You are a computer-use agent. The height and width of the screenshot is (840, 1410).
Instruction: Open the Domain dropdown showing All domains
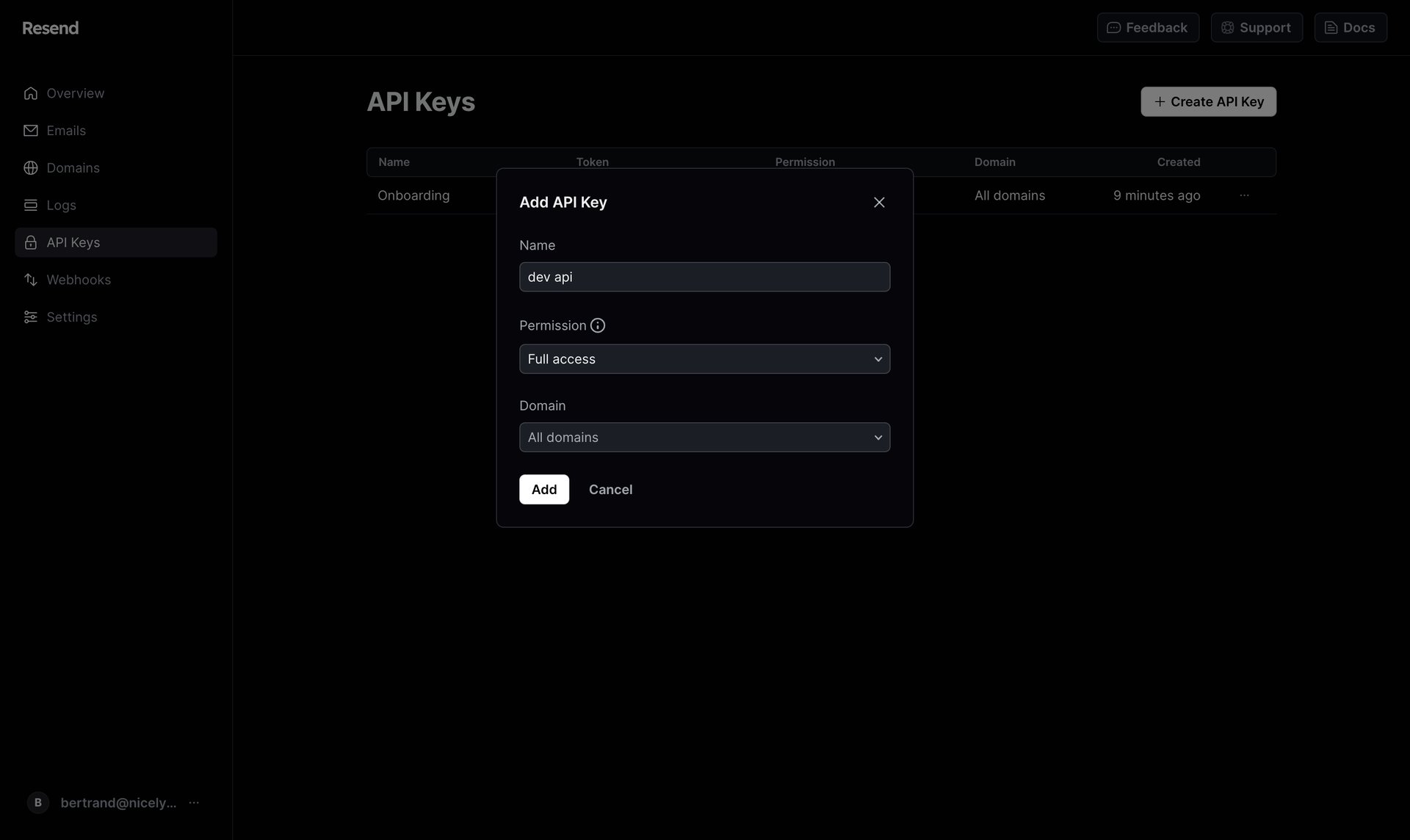(704, 437)
